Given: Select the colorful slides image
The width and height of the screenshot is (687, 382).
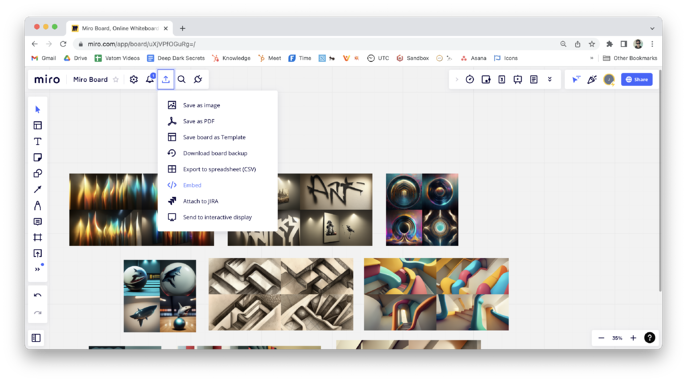Looking at the screenshot, I should point(436,294).
